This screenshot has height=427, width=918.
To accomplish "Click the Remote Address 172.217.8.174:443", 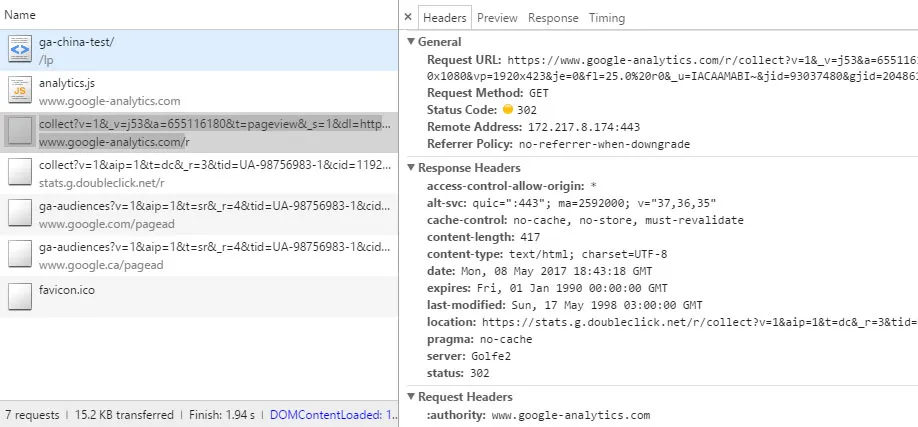I will 584,127.
